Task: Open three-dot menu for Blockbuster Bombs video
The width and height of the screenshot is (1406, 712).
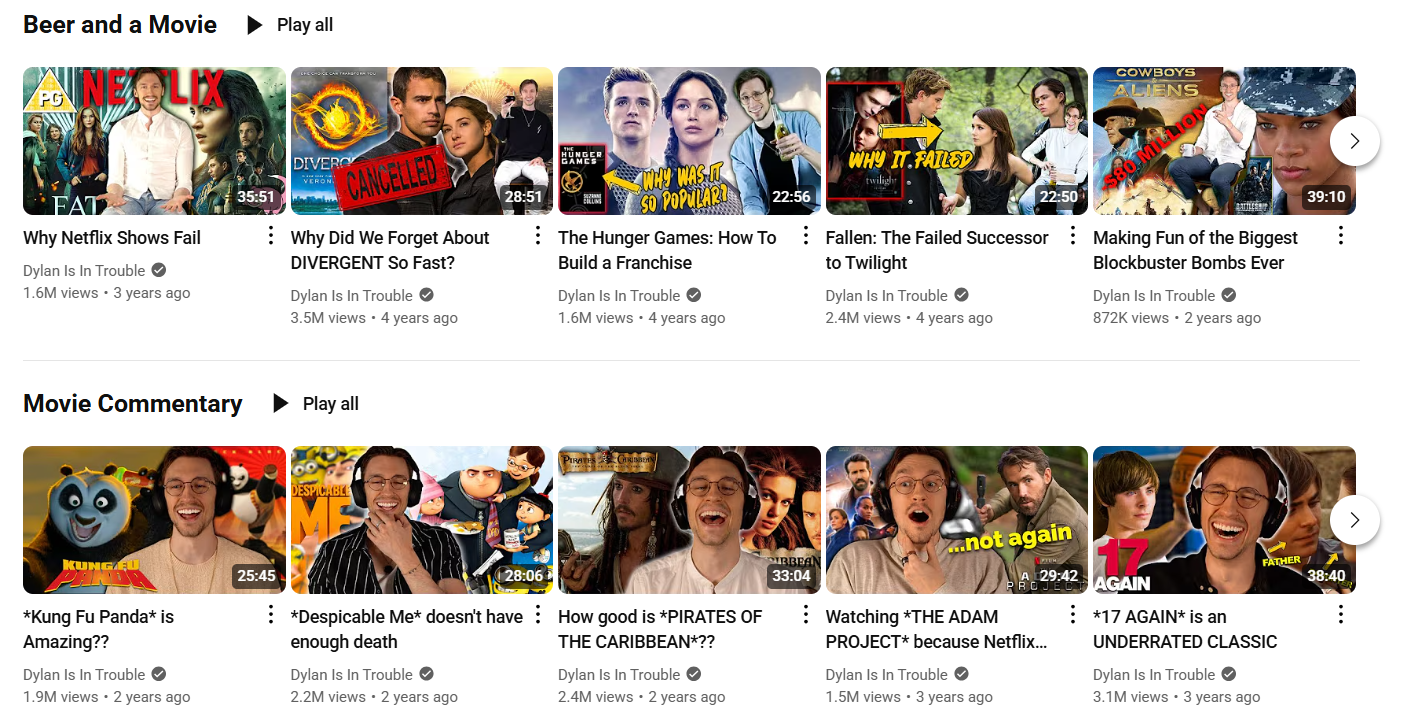Action: pos(1340,236)
